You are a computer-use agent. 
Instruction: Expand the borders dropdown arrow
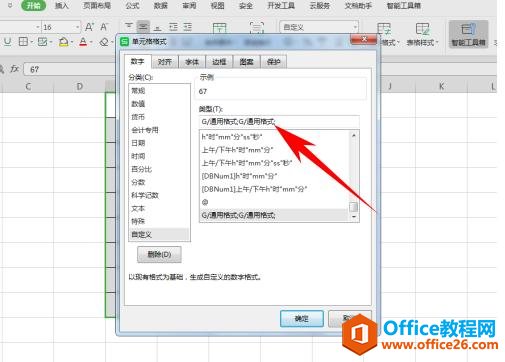[32, 42]
